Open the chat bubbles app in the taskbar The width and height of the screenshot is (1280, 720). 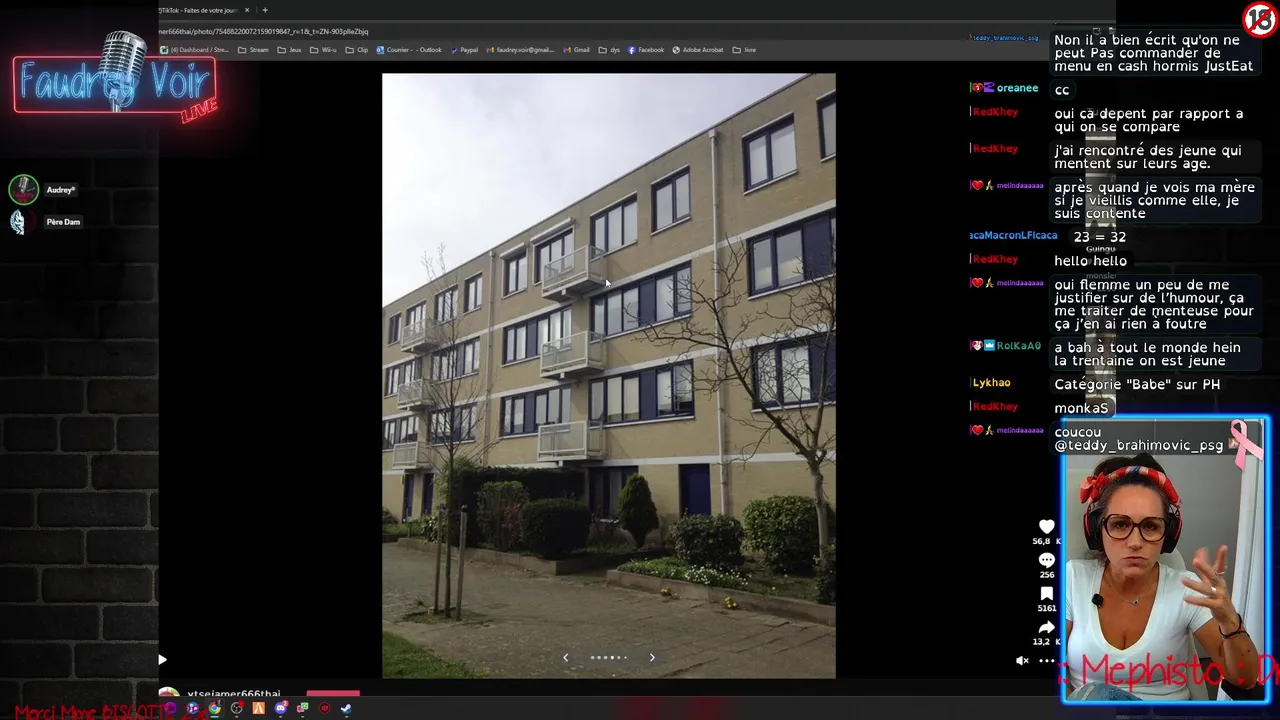(302, 708)
